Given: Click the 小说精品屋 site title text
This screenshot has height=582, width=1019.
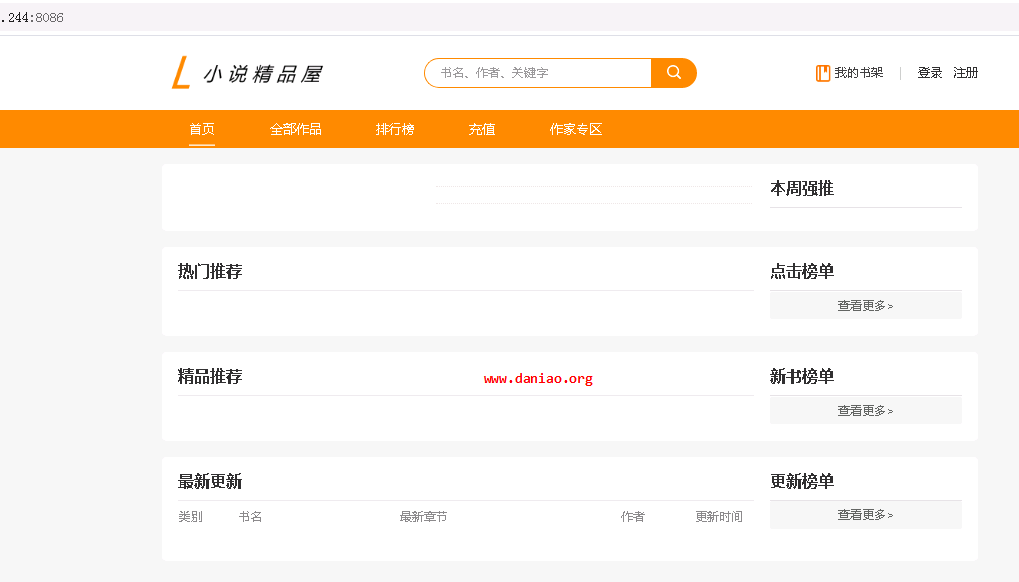Looking at the screenshot, I should point(262,74).
